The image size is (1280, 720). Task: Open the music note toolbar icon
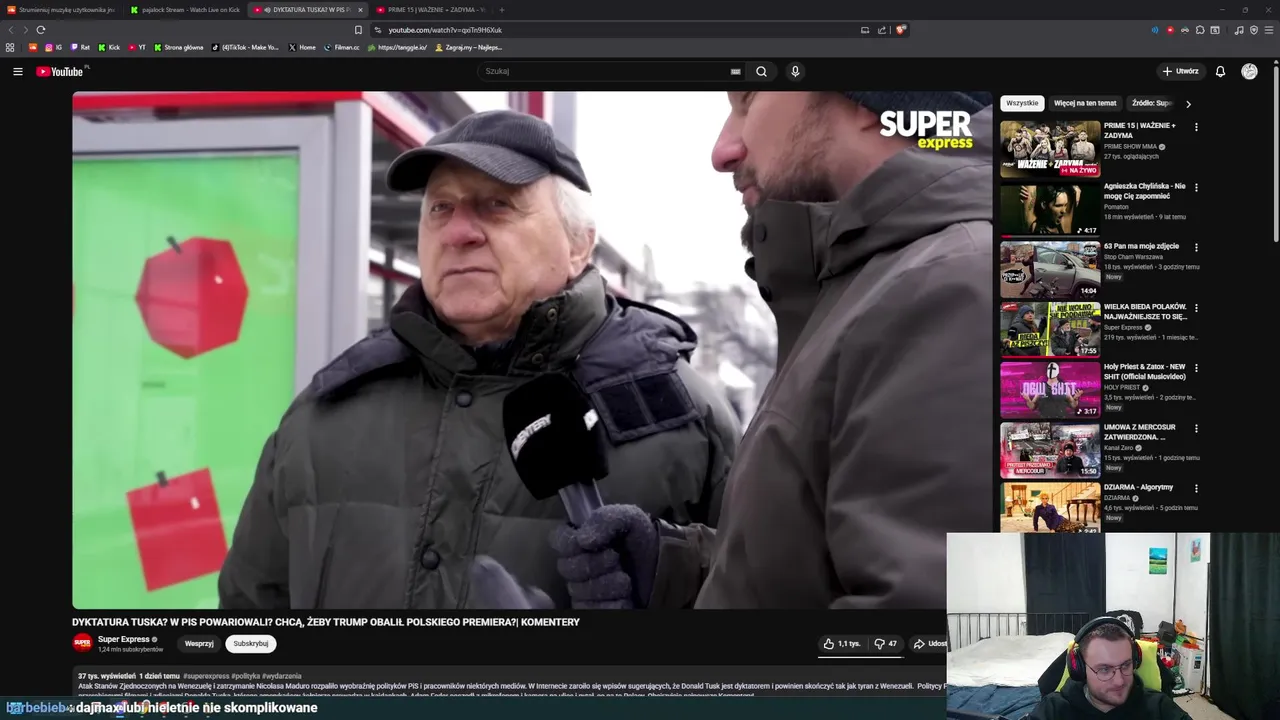click(x=1239, y=30)
